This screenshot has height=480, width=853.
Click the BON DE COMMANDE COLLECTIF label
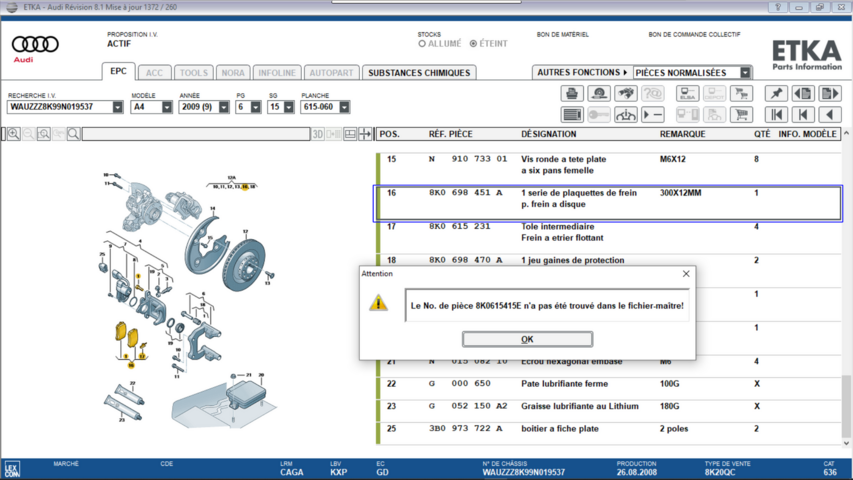click(x=694, y=34)
